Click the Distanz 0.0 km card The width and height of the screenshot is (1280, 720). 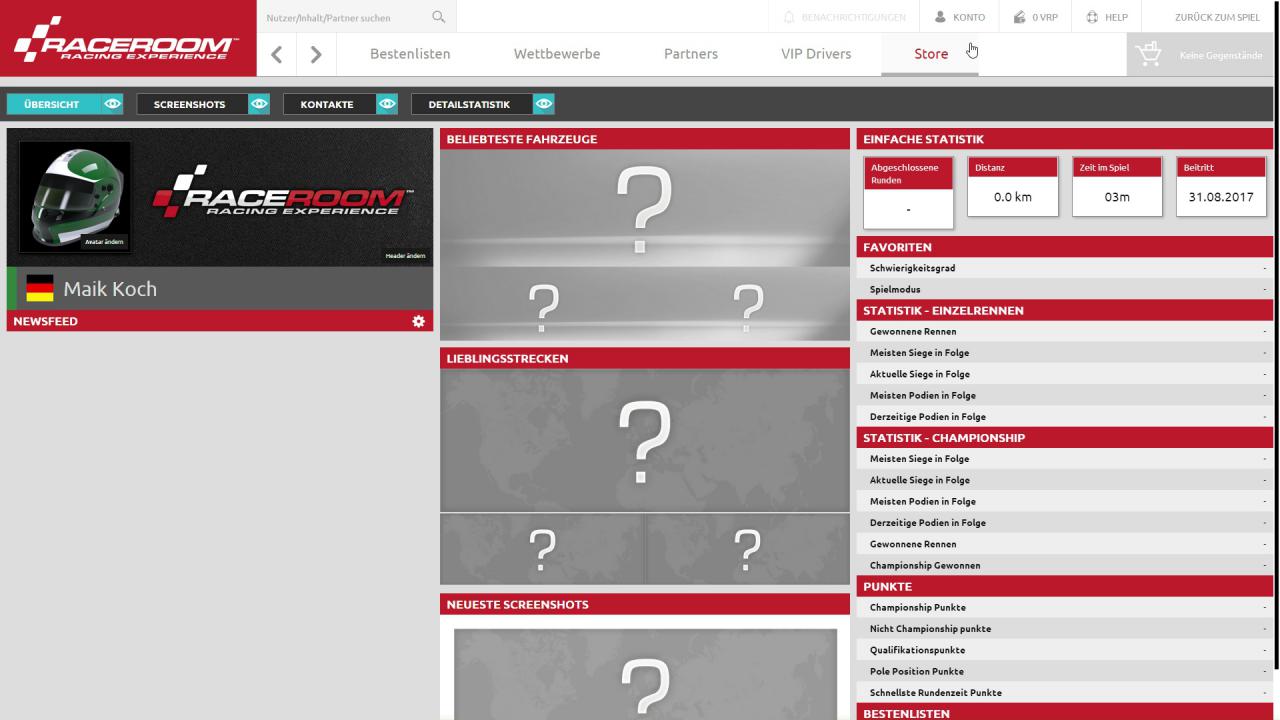click(1013, 186)
